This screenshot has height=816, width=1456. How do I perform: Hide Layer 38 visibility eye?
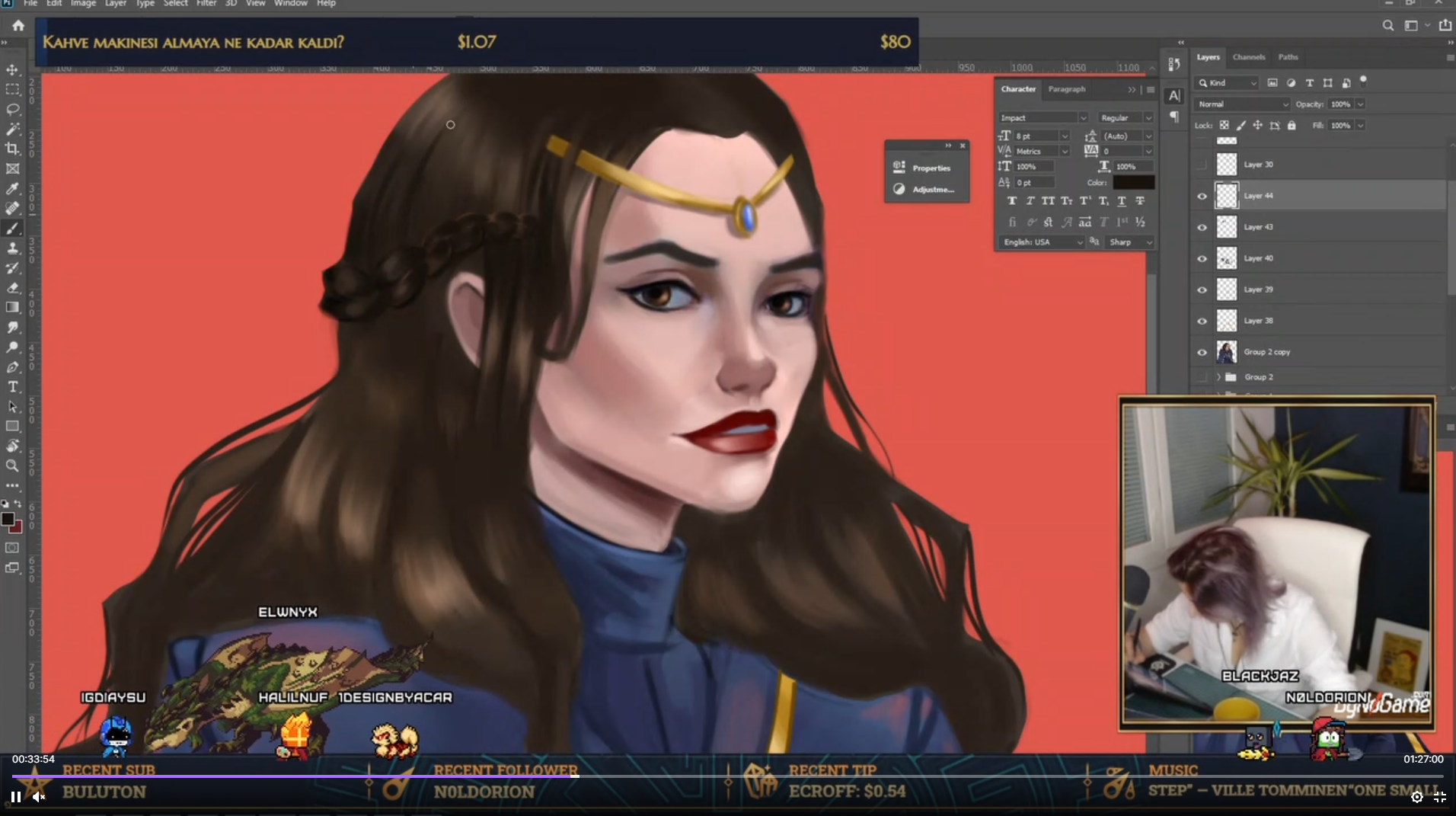click(x=1202, y=322)
